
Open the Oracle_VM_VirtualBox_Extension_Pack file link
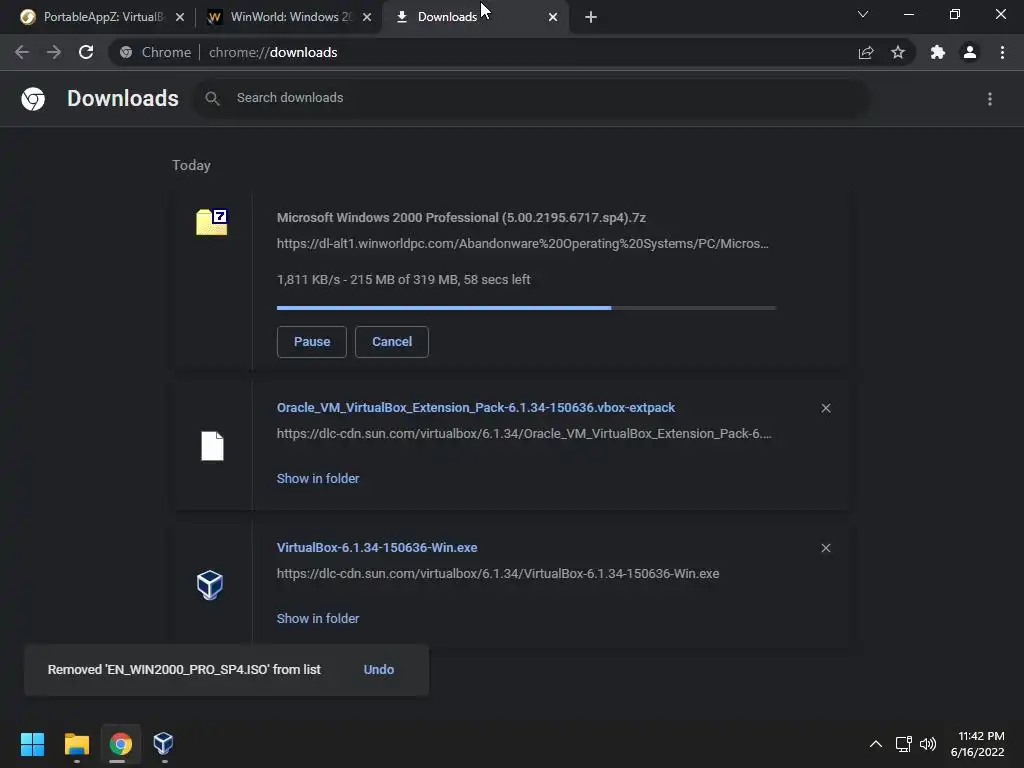tap(476, 408)
